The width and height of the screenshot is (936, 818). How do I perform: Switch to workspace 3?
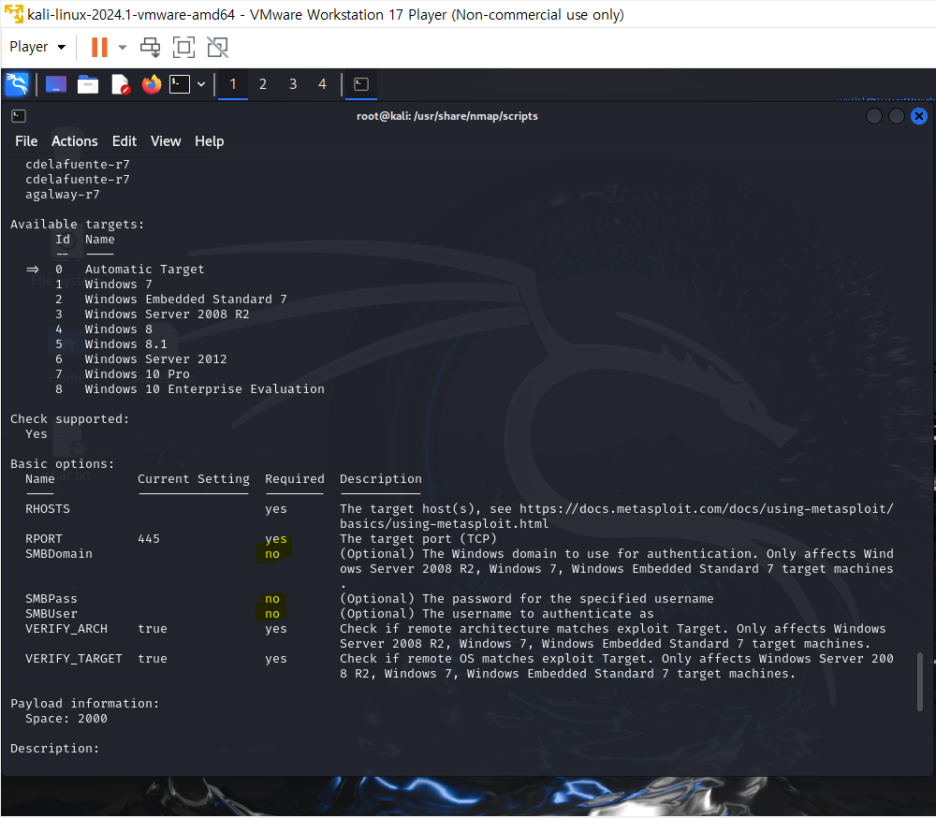coord(292,84)
